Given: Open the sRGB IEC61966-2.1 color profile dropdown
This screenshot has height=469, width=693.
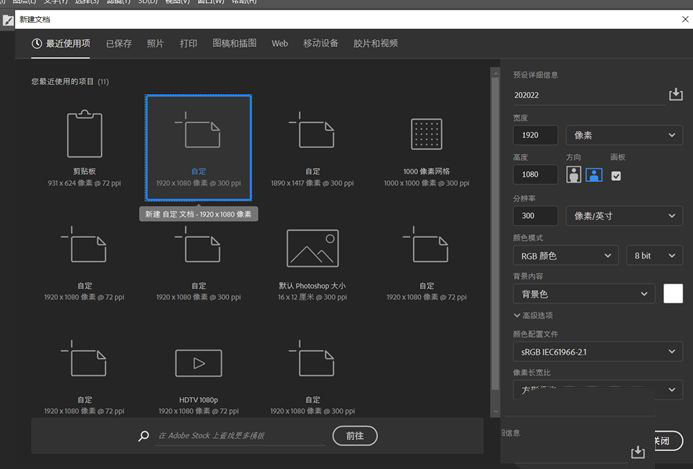Looking at the screenshot, I should tap(598, 352).
